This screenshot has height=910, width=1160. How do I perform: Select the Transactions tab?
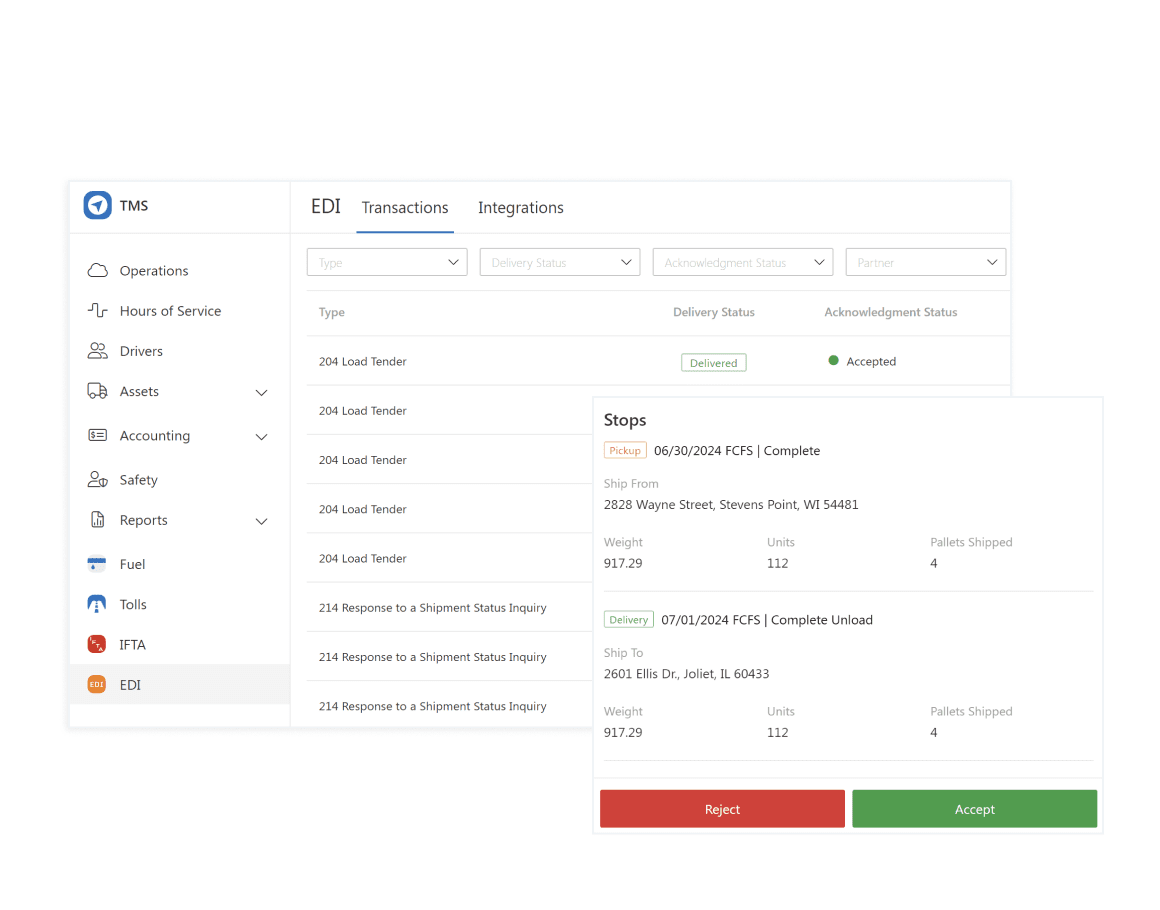pyautogui.click(x=405, y=207)
